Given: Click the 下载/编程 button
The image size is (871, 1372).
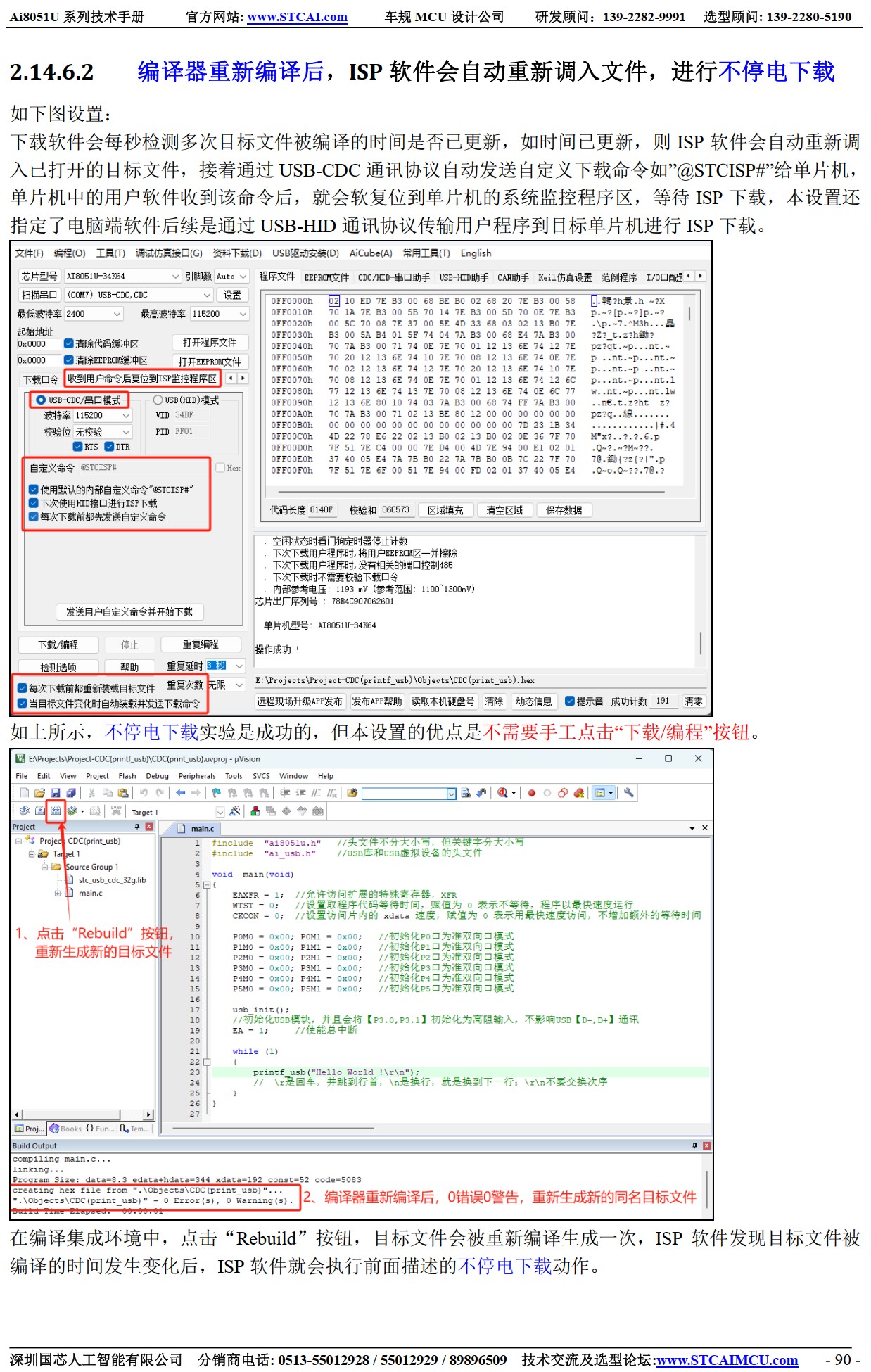Looking at the screenshot, I should pyautogui.click(x=58, y=645).
